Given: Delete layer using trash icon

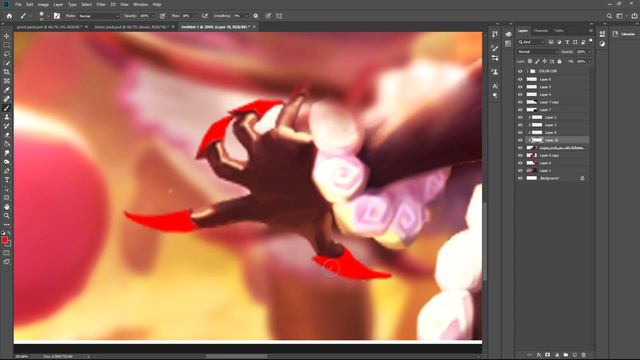Looking at the screenshot, I should [584, 355].
